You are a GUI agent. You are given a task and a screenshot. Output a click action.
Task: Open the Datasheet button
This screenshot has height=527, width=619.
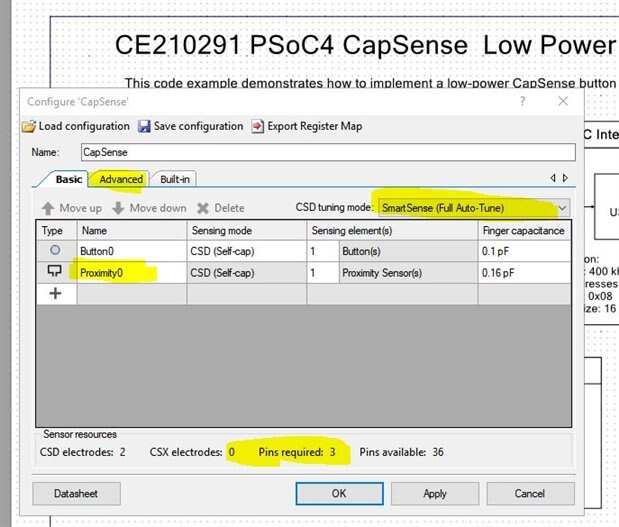(x=76, y=493)
